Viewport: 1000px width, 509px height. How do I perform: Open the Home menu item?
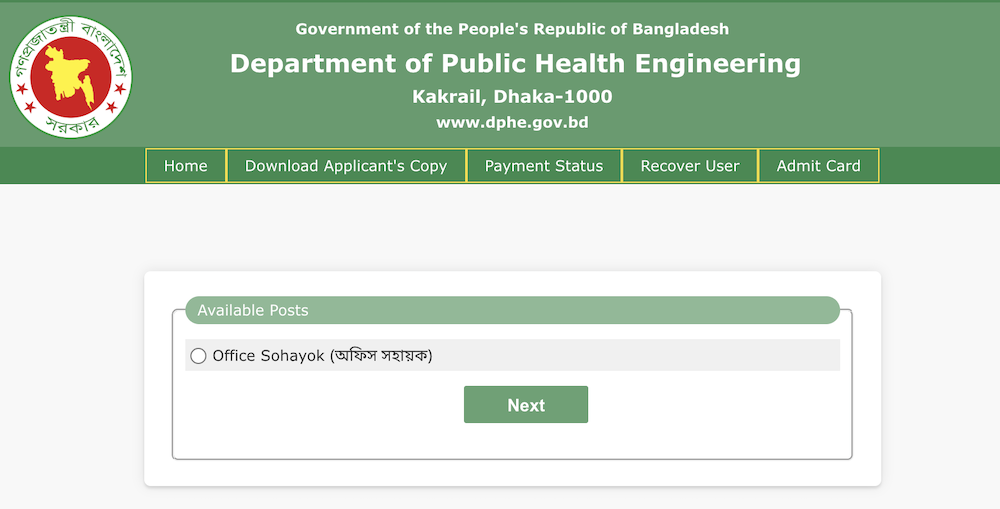[x=186, y=166]
